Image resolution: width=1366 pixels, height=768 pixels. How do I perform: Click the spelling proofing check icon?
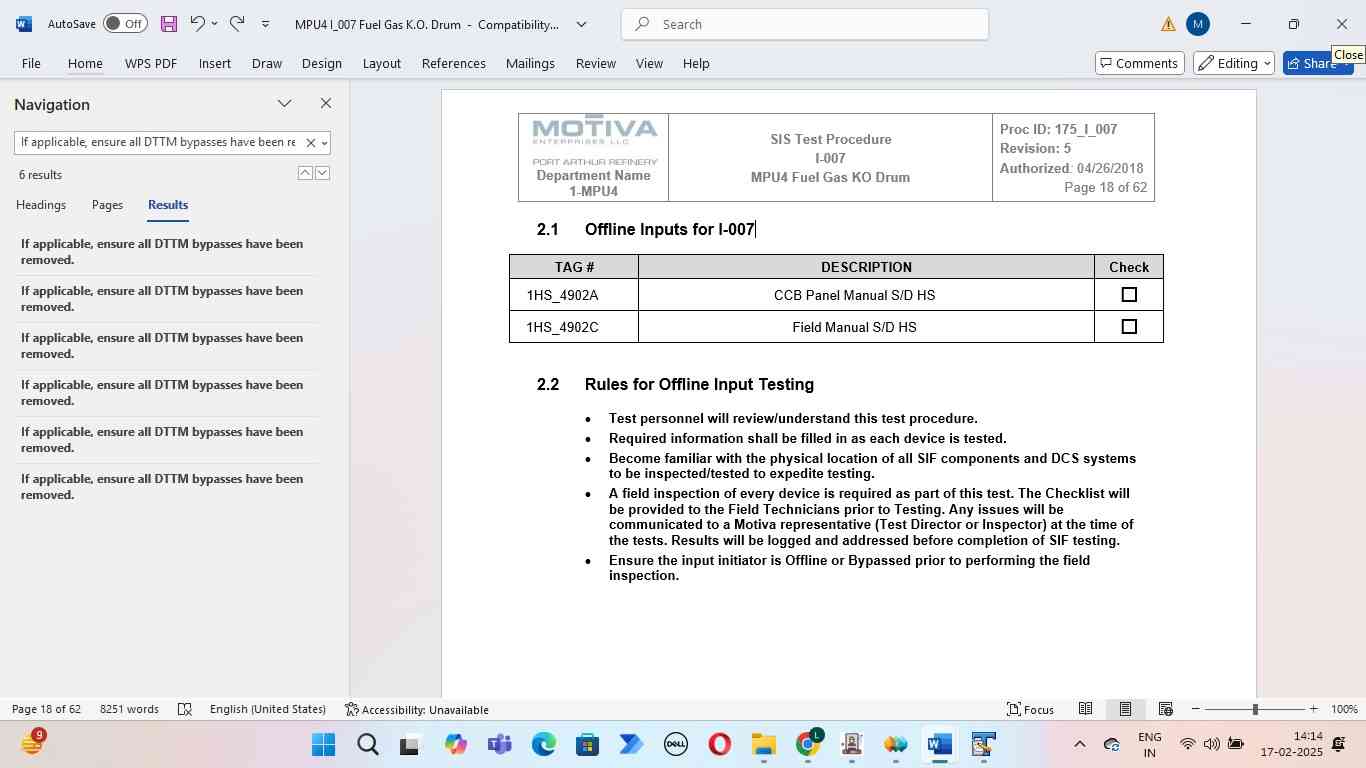[x=185, y=709]
